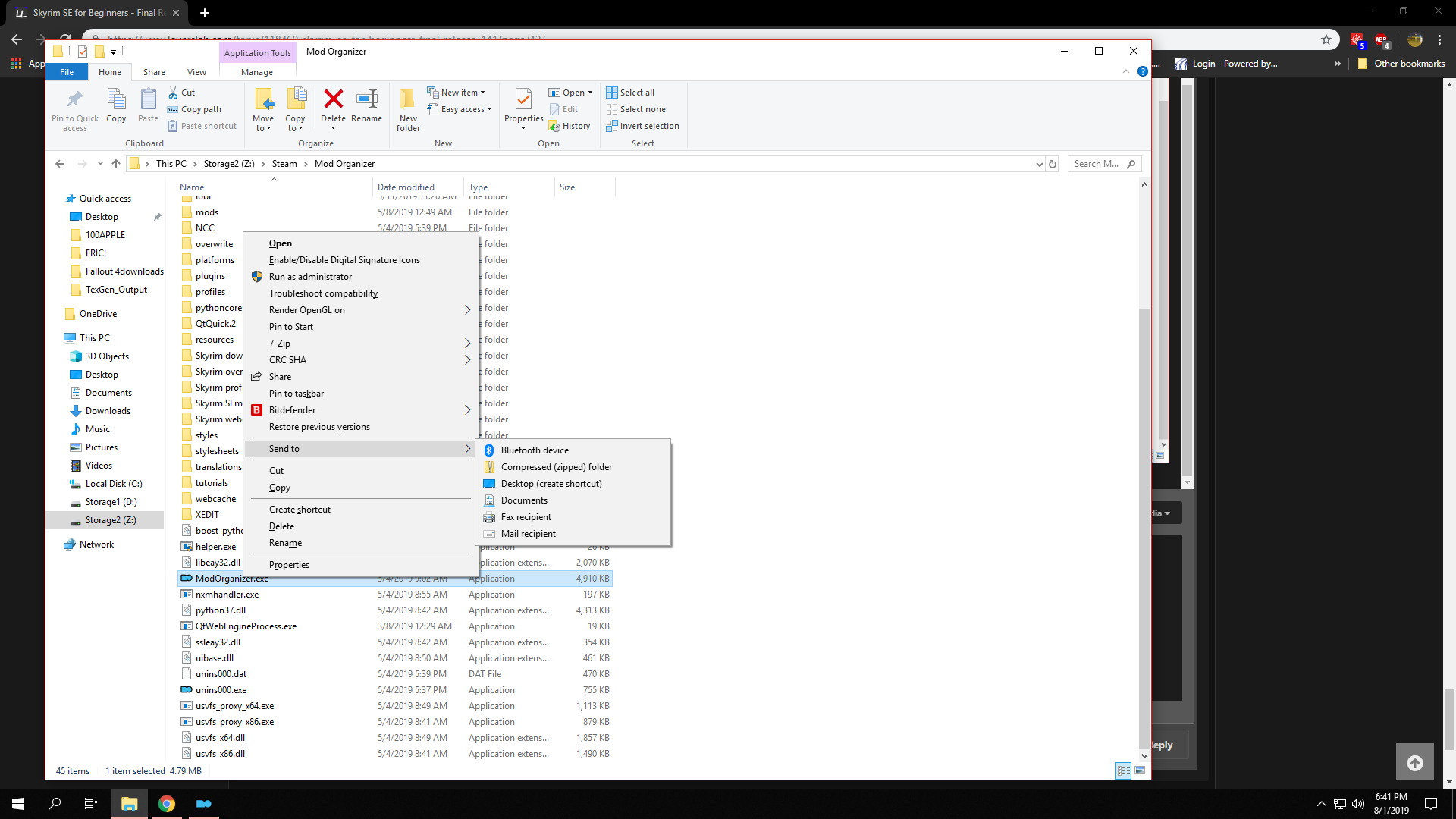This screenshot has height=819, width=1456.
Task: Expand the CRC SHA submenu
Action: (x=468, y=360)
